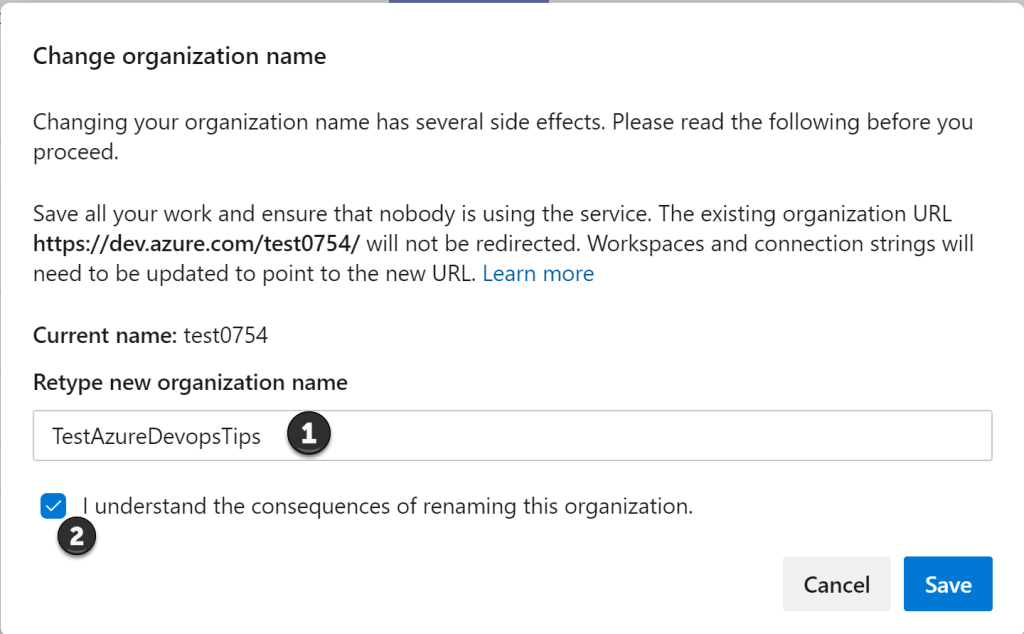Click the Retype new organization name label

[190, 382]
